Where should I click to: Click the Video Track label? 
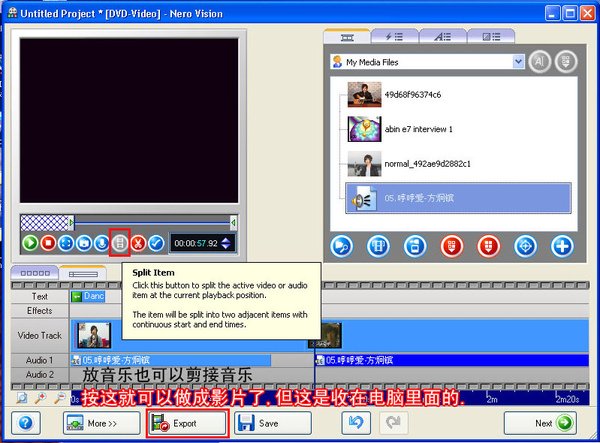coord(40,336)
